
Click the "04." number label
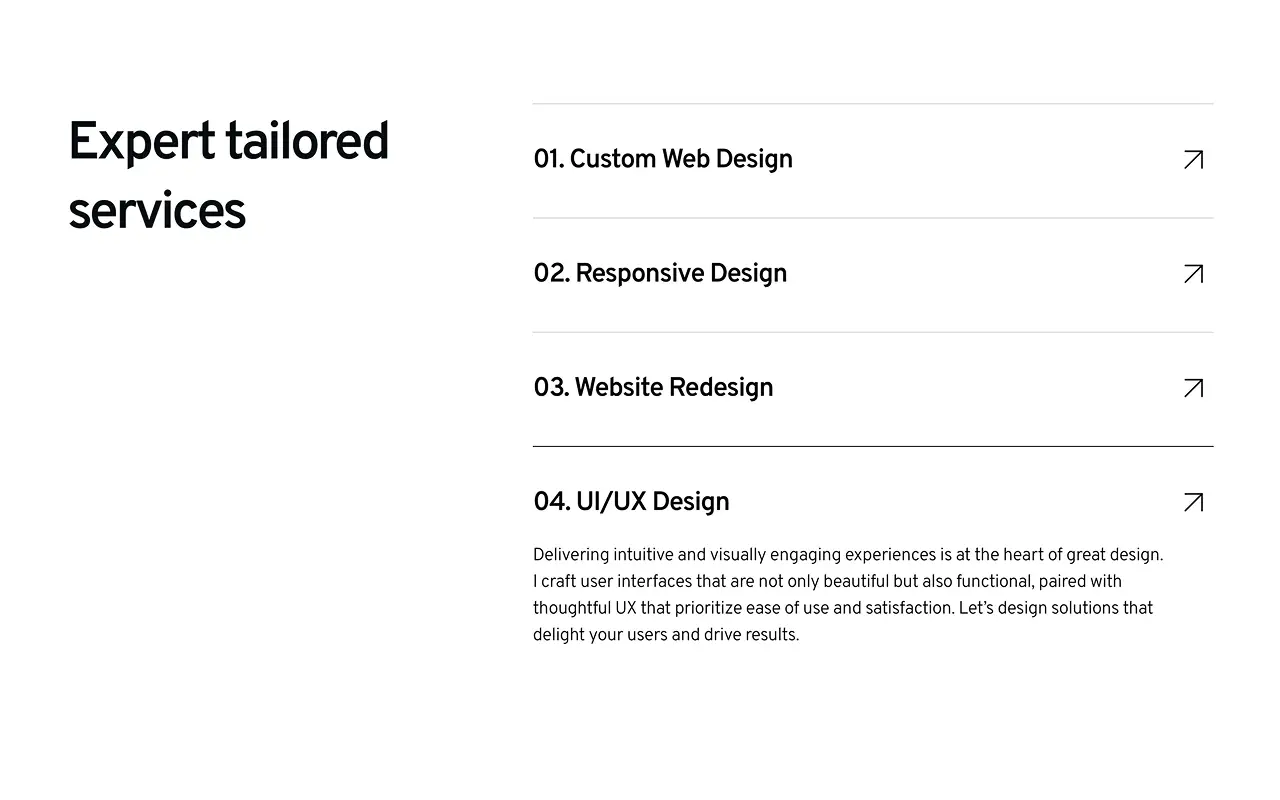point(552,502)
